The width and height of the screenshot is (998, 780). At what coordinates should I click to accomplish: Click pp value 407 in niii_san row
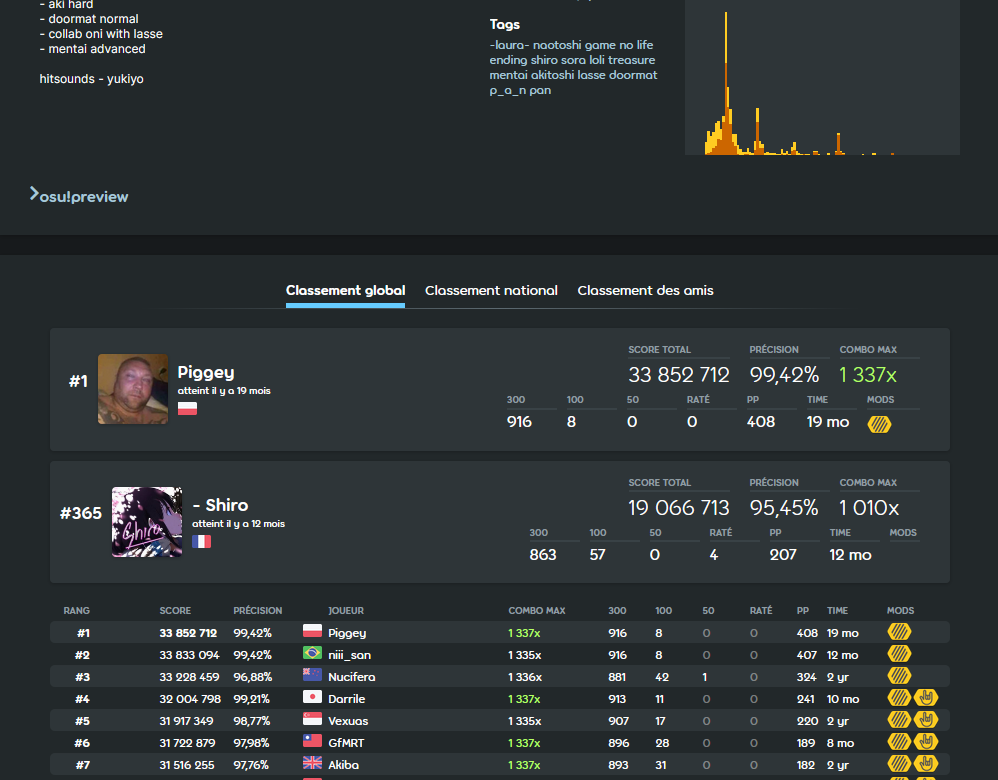(807, 655)
